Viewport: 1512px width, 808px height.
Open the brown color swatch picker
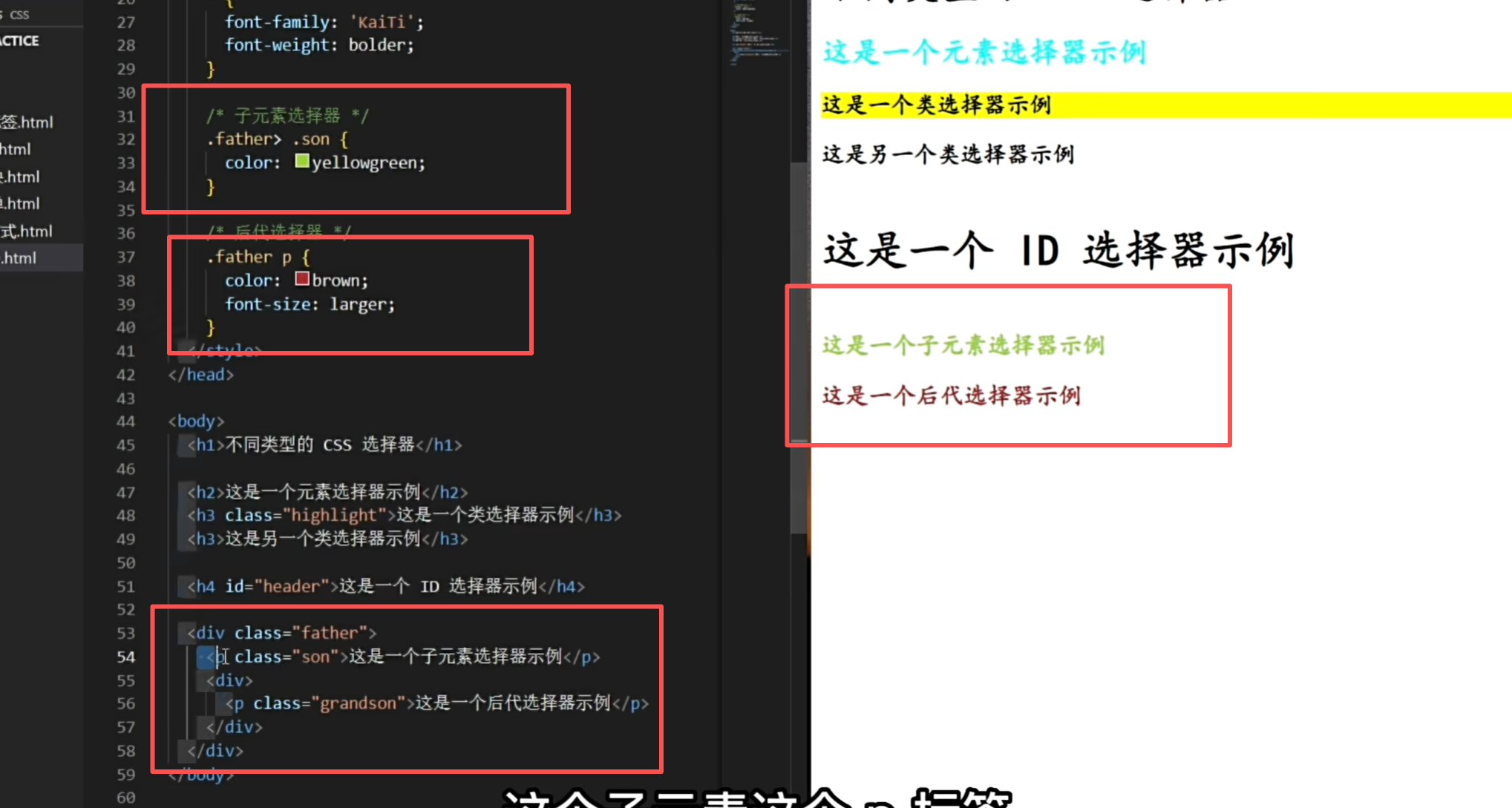coord(302,279)
